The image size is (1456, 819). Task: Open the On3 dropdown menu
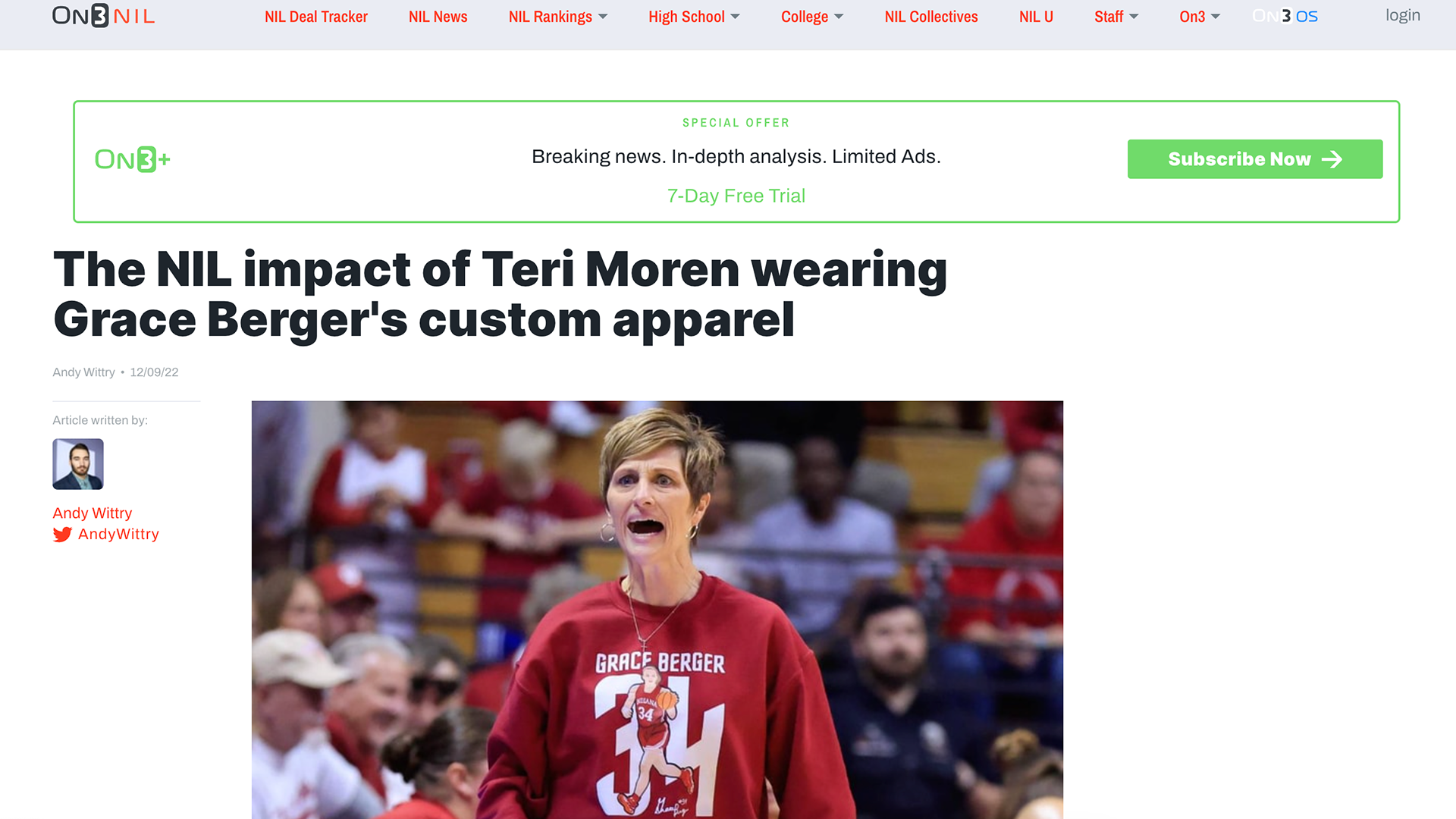click(x=1200, y=17)
